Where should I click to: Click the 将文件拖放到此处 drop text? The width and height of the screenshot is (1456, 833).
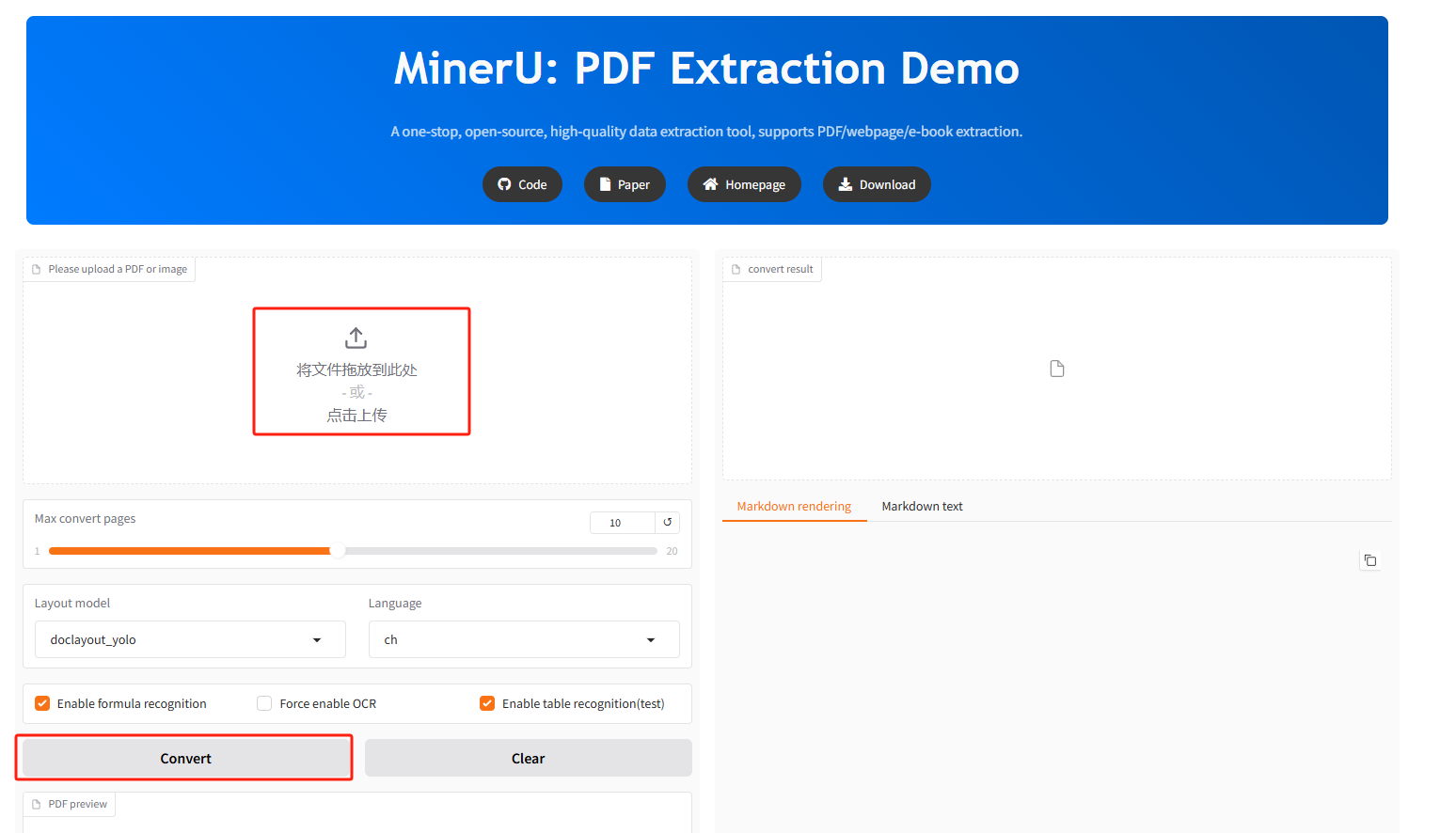point(356,369)
